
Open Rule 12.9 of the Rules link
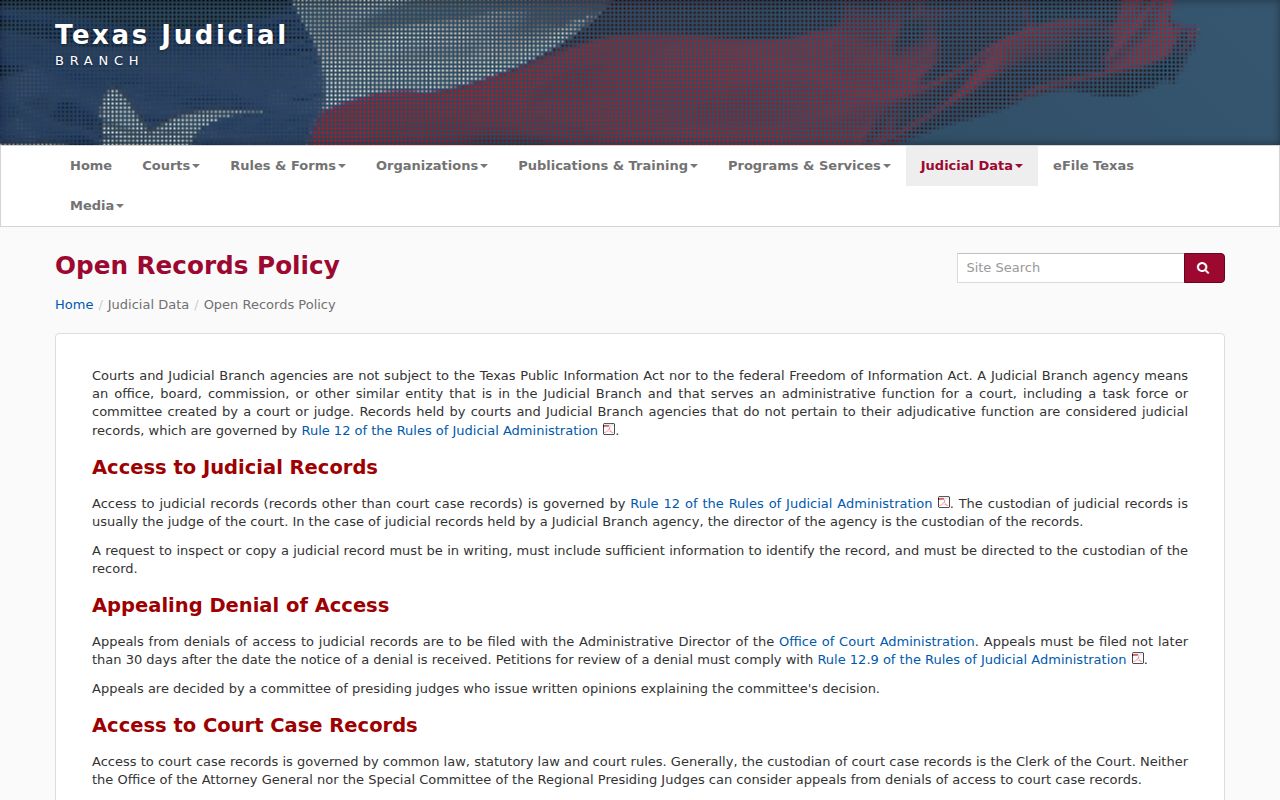(972, 660)
